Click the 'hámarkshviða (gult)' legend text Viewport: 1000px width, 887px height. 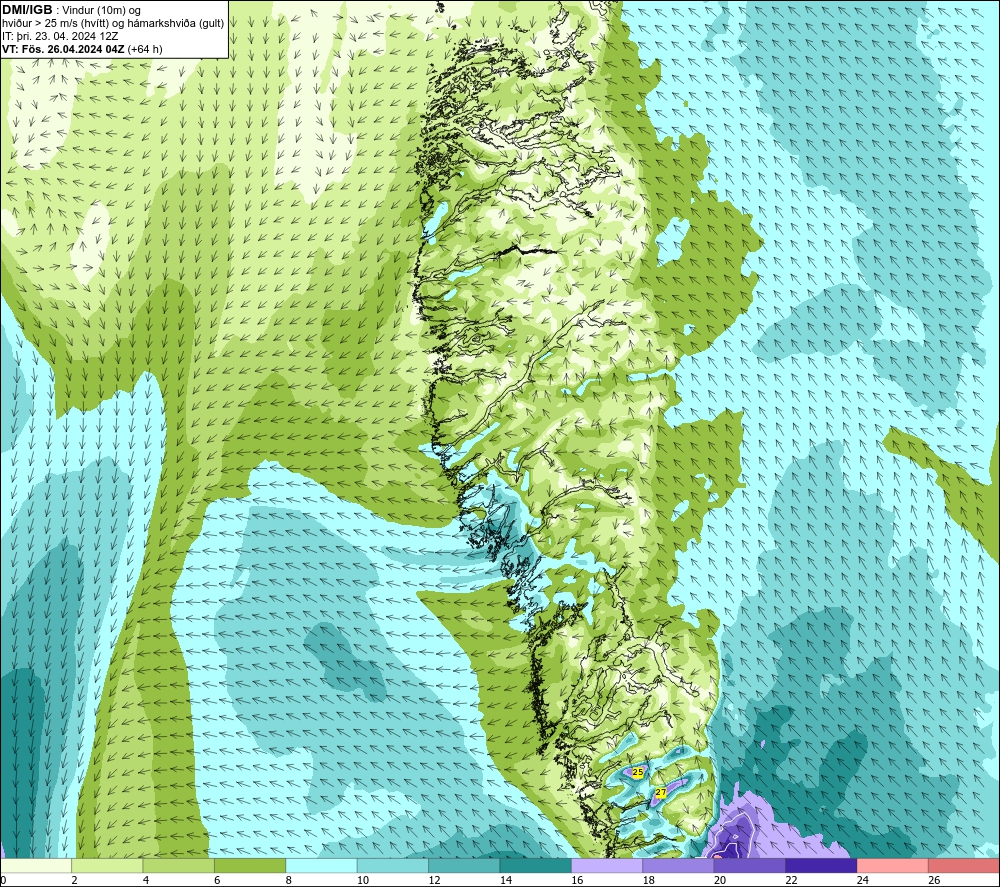(175, 24)
